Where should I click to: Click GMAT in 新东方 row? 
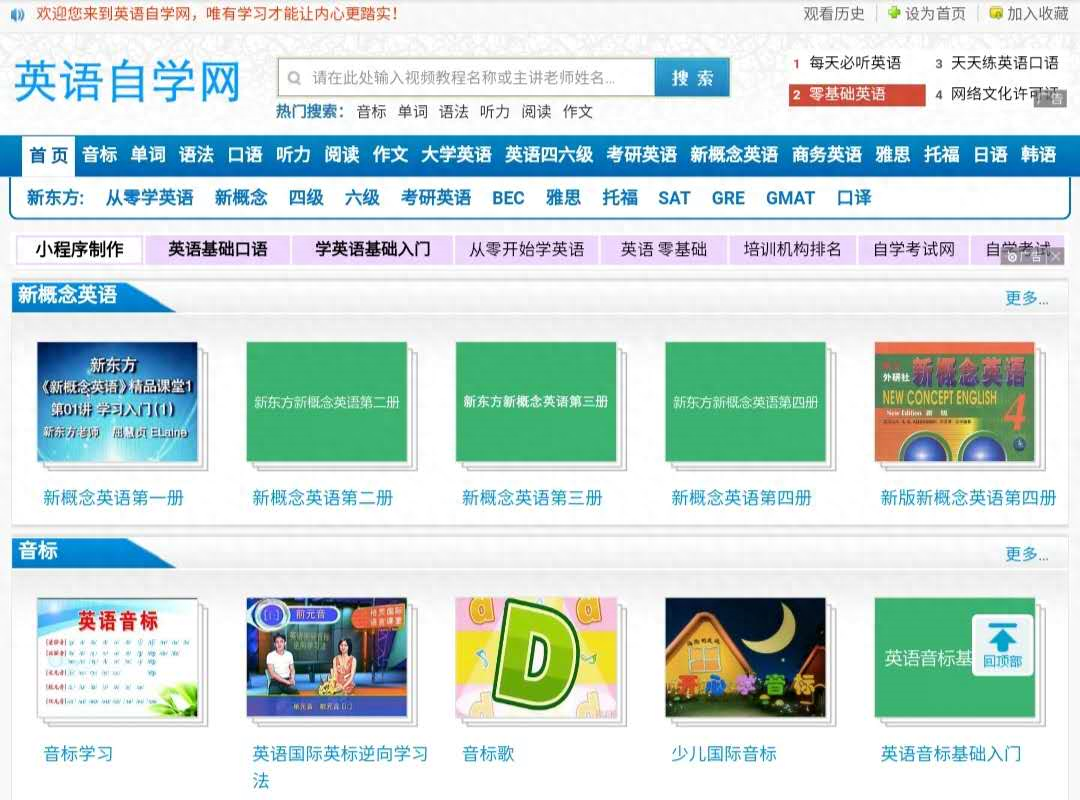[790, 198]
